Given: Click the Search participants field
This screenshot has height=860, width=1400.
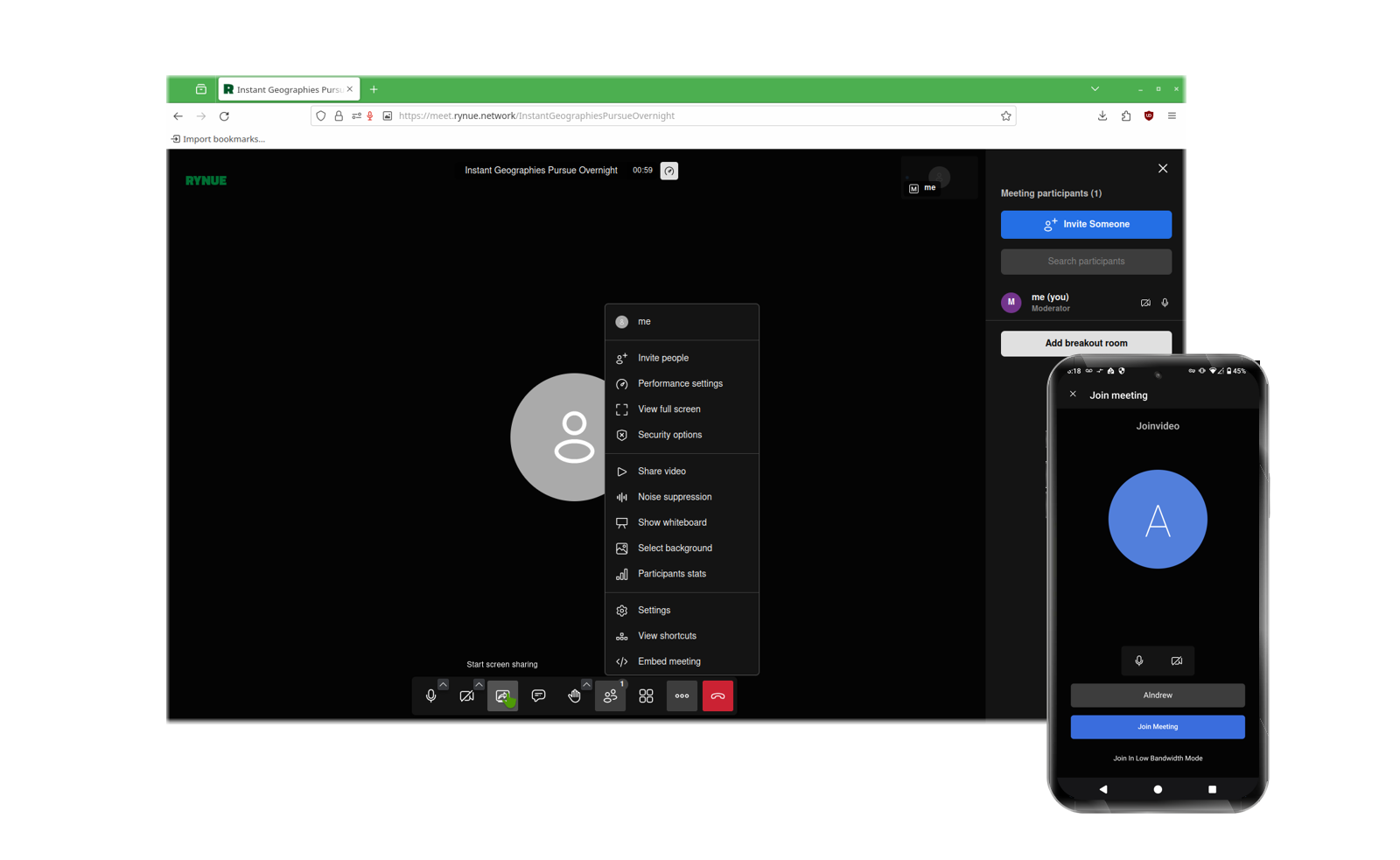Looking at the screenshot, I should point(1086,262).
